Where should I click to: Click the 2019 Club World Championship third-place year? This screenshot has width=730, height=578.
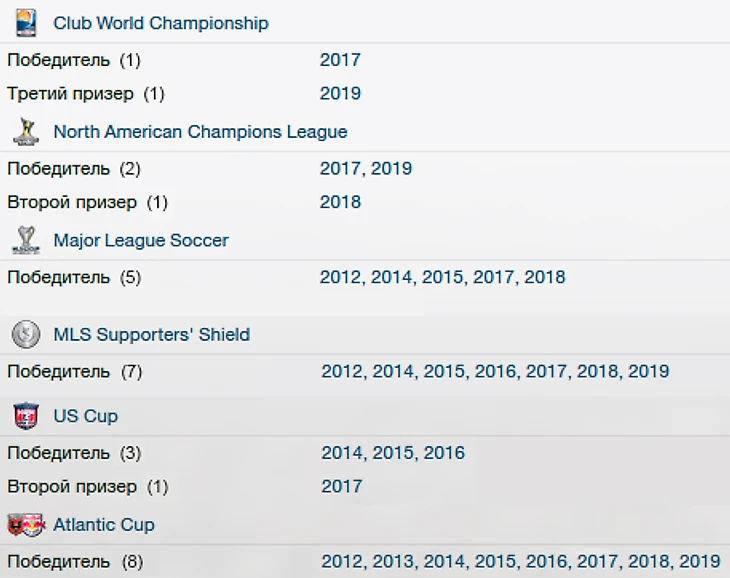pos(340,94)
